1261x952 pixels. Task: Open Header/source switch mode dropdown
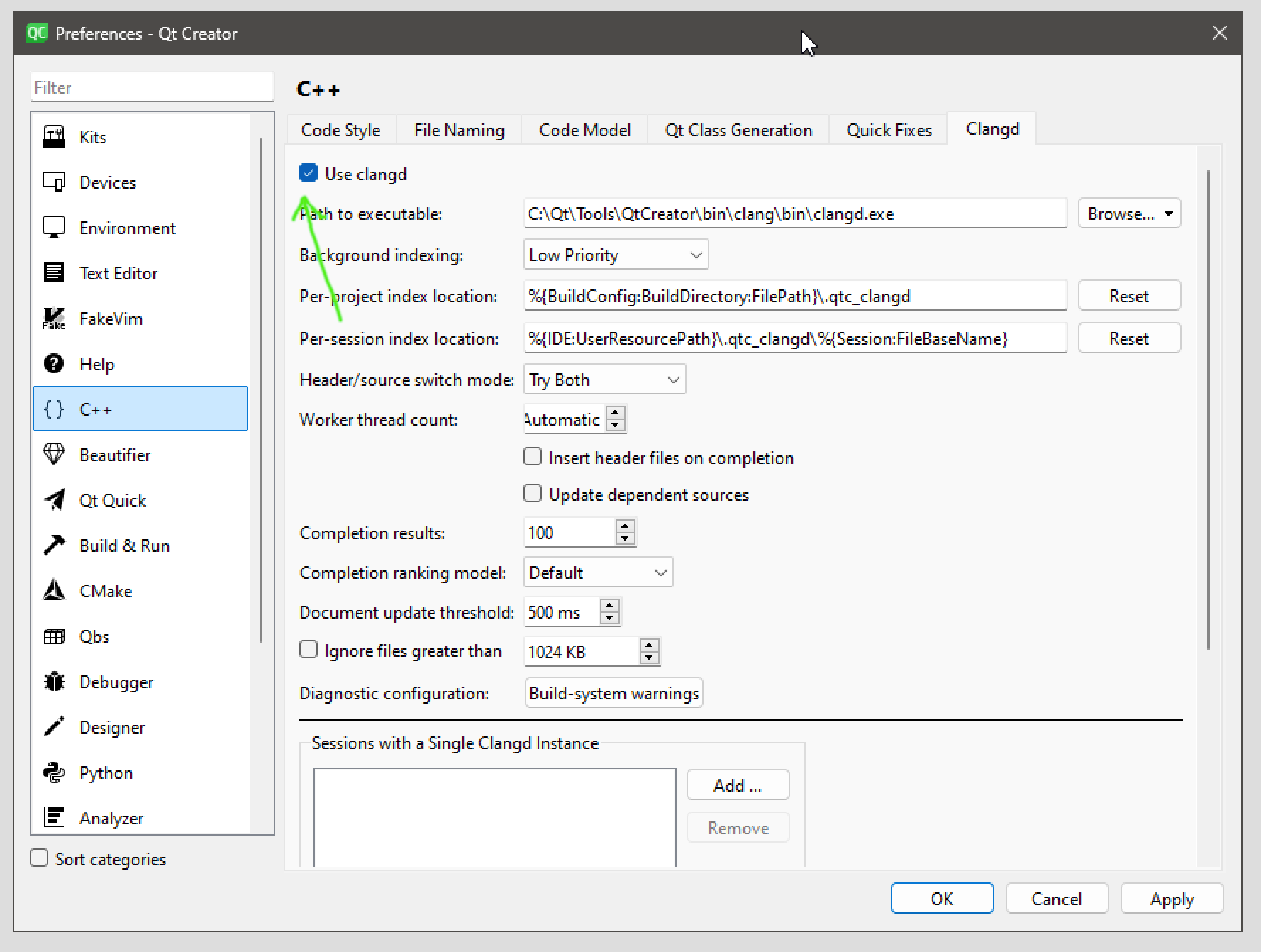click(604, 380)
